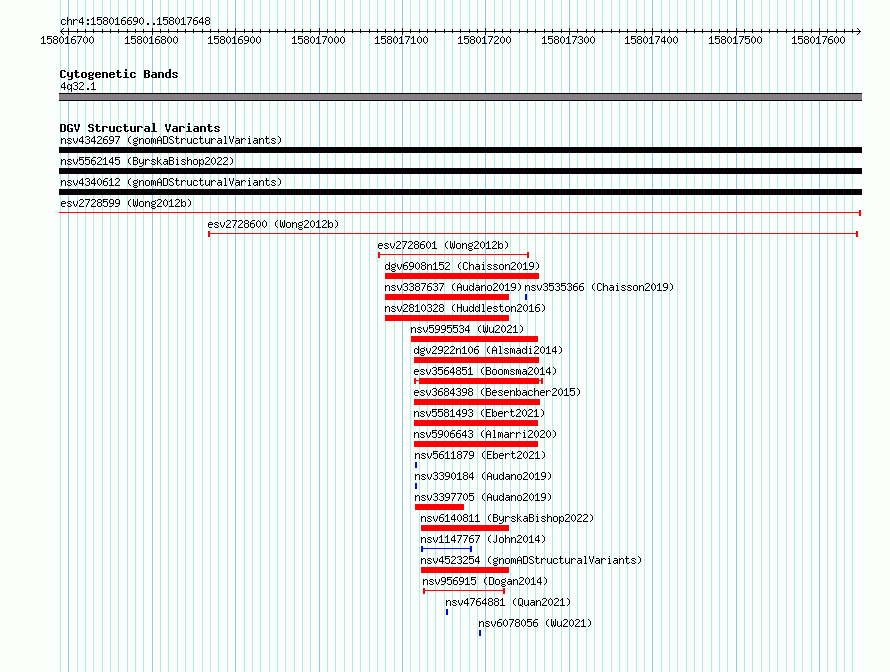Screen dimensions: 890x672
Task: Click ruler position 158017000
Action: pyautogui.click(x=318, y=40)
